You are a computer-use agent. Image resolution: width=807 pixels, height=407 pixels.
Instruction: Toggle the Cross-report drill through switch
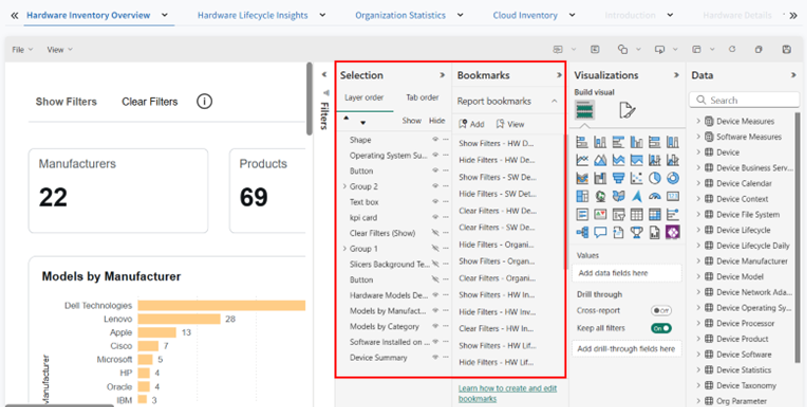tap(660, 311)
